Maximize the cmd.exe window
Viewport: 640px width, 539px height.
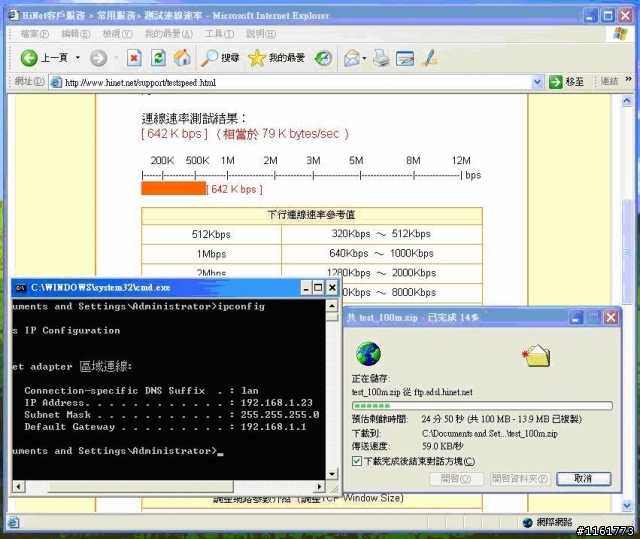pyautogui.click(x=318, y=288)
